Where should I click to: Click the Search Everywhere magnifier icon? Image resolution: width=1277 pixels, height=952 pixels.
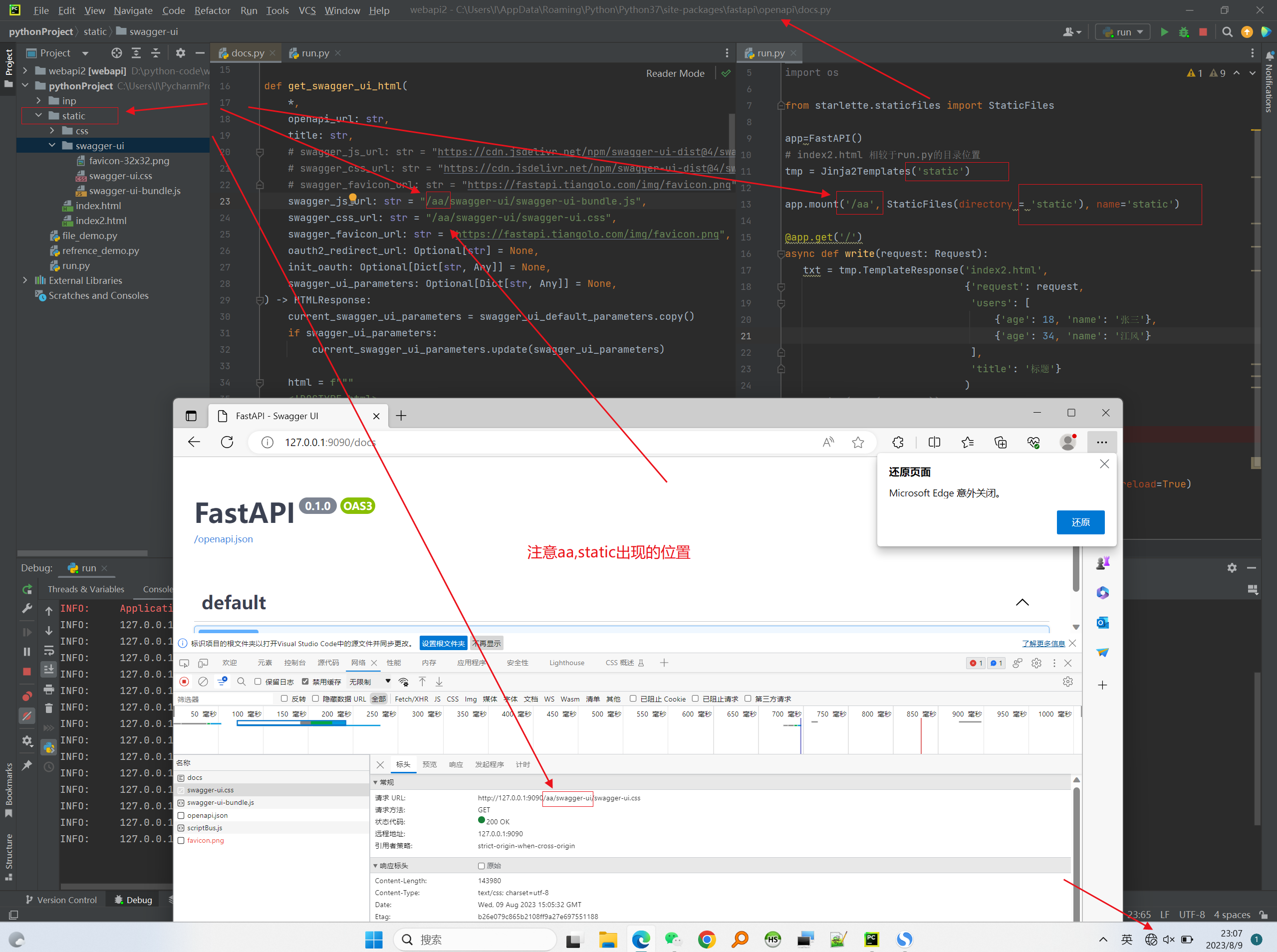point(1227,32)
